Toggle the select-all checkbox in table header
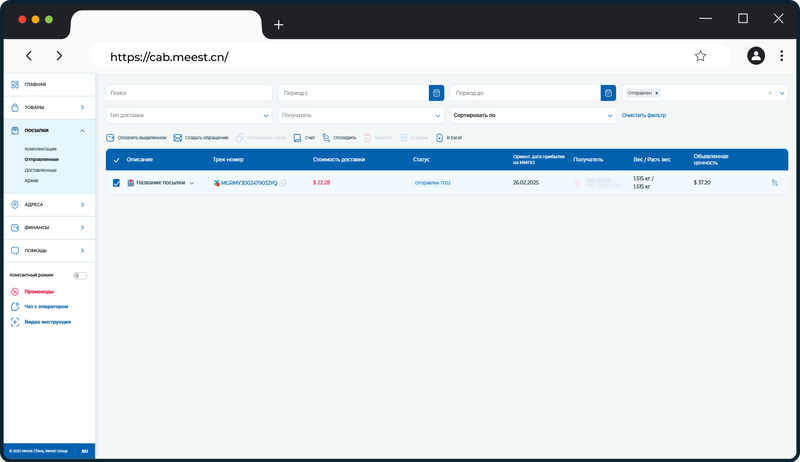The image size is (800, 462). point(116,160)
